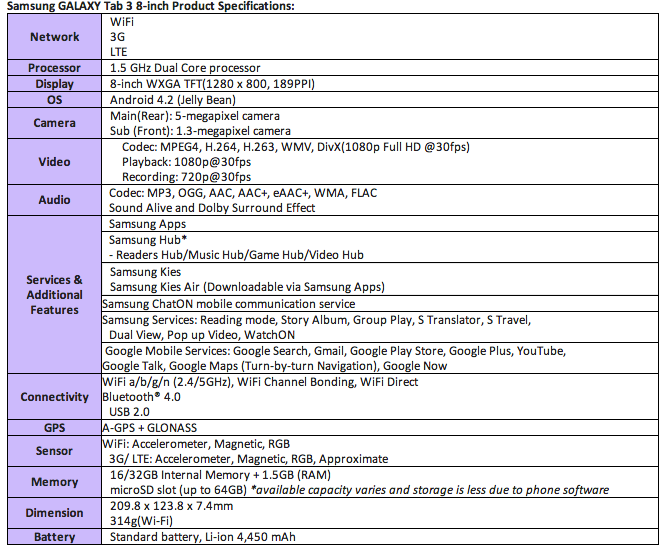The image size is (661, 546).
Task: Select 'Main(Rear): 5-megapixel camera' line
Action: pyautogui.click(x=195, y=116)
